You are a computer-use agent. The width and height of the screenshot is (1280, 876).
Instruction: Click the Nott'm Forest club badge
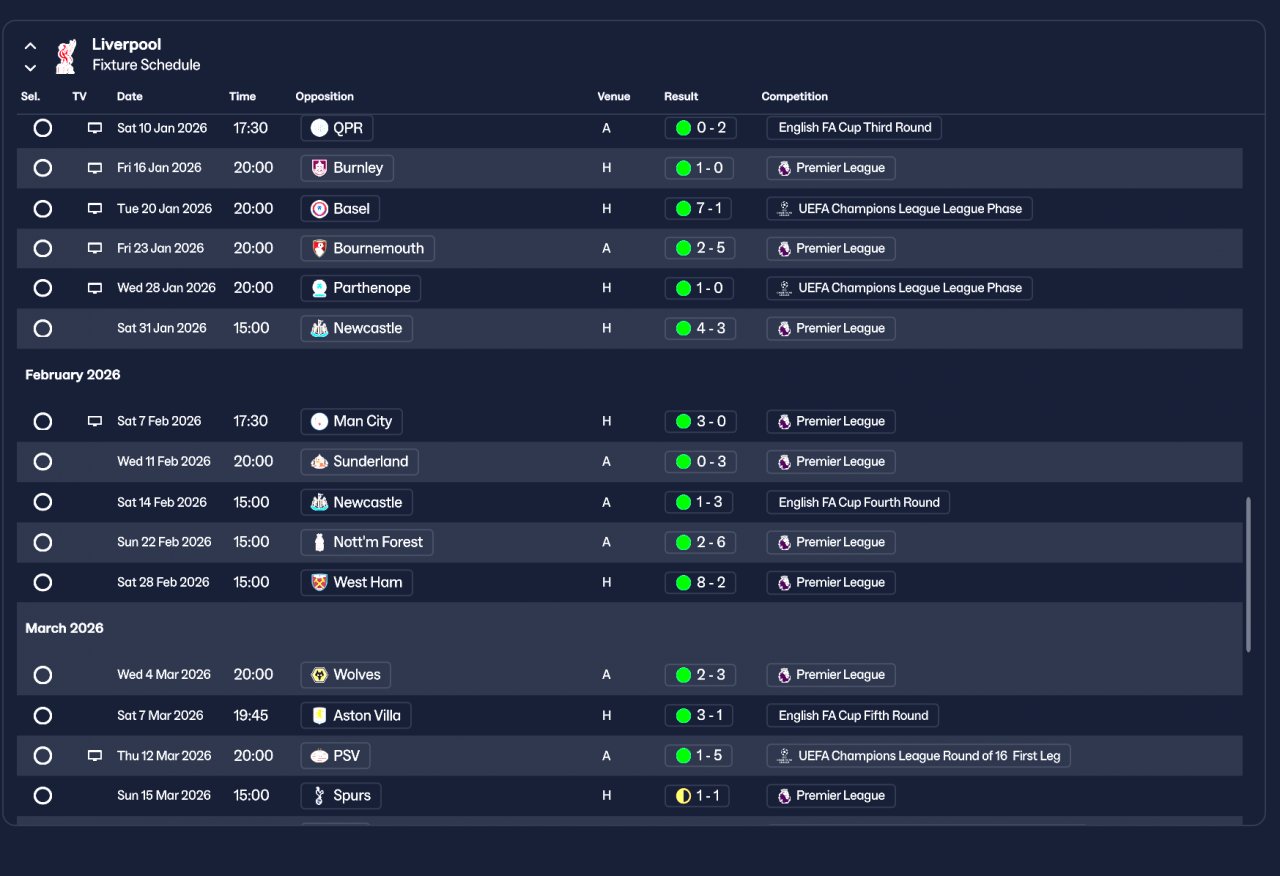point(319,542)
